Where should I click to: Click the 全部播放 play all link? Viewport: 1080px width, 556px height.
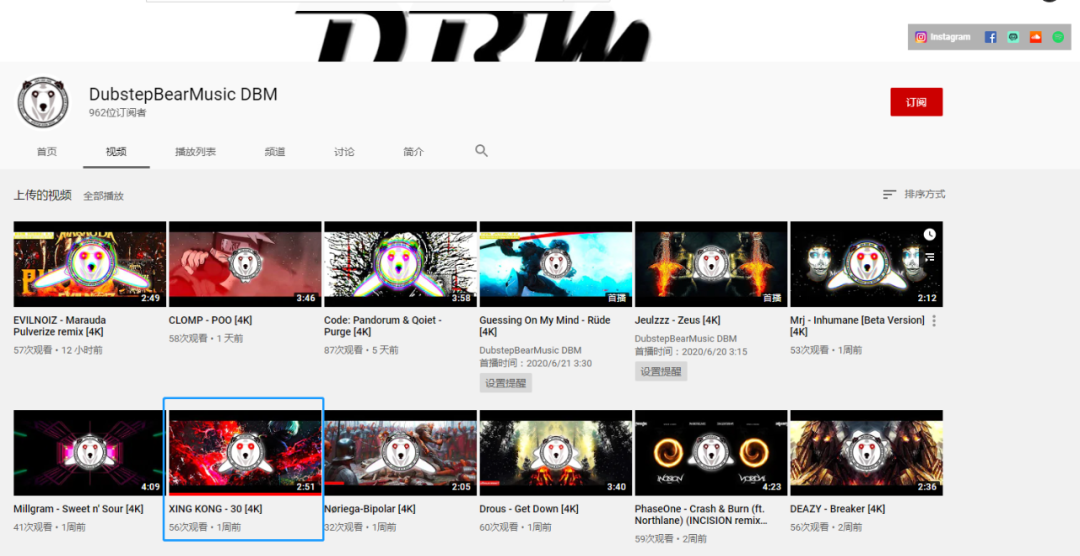coord(103,196)
